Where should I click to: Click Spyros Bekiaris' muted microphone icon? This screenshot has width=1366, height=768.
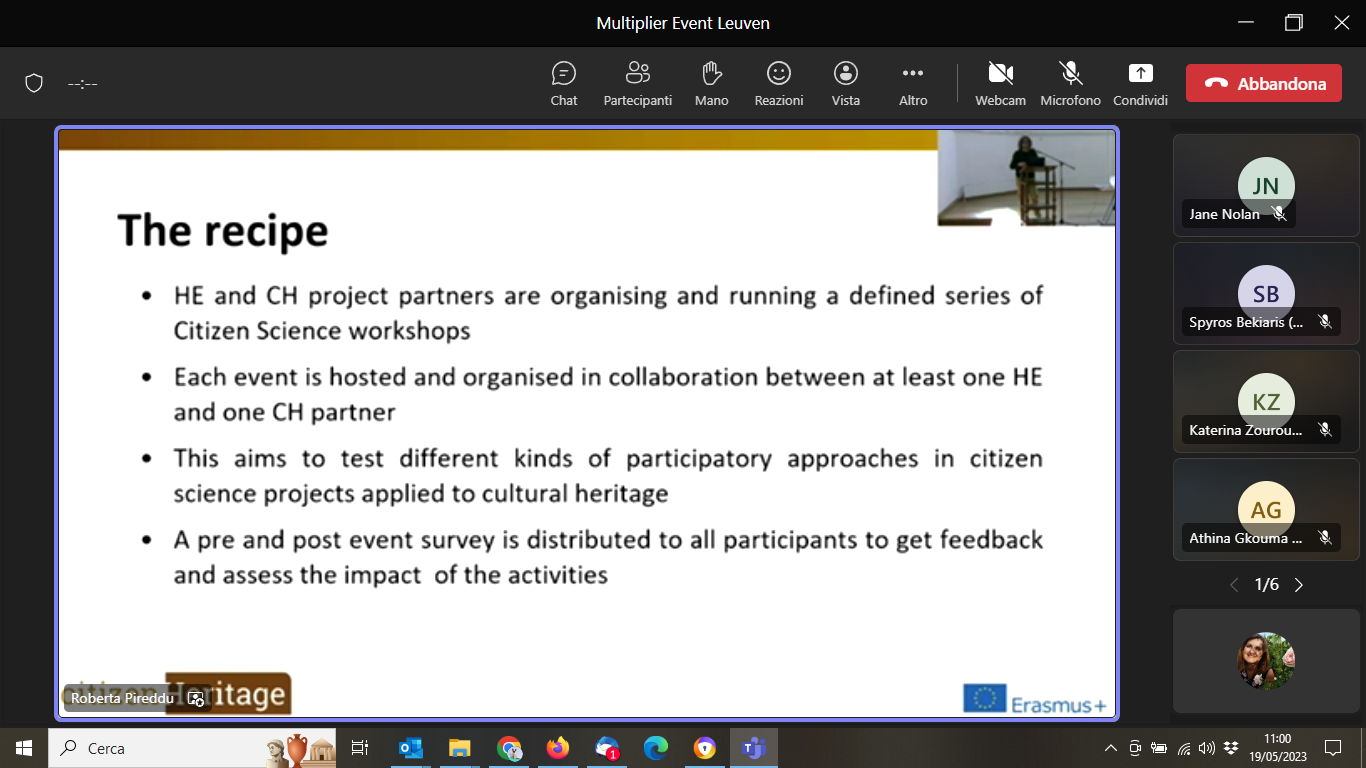1325,322
